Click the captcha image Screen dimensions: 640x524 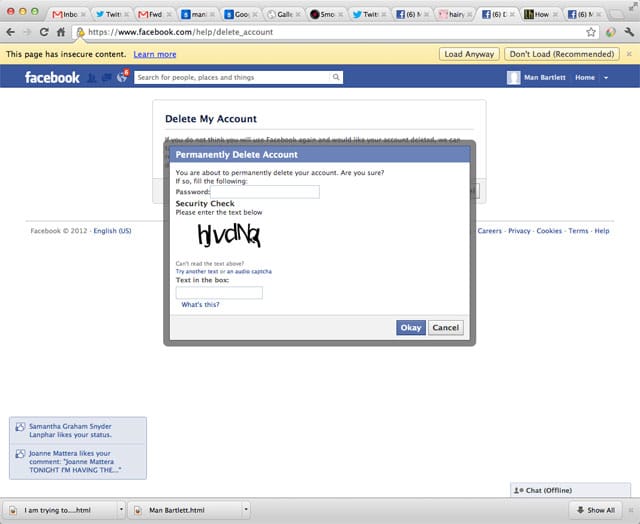(x=229, y=236)
